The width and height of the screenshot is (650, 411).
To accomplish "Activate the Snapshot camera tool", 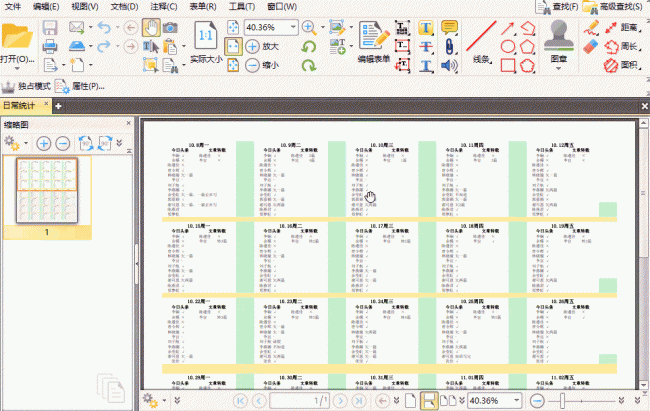I will (x=170, y=28).
